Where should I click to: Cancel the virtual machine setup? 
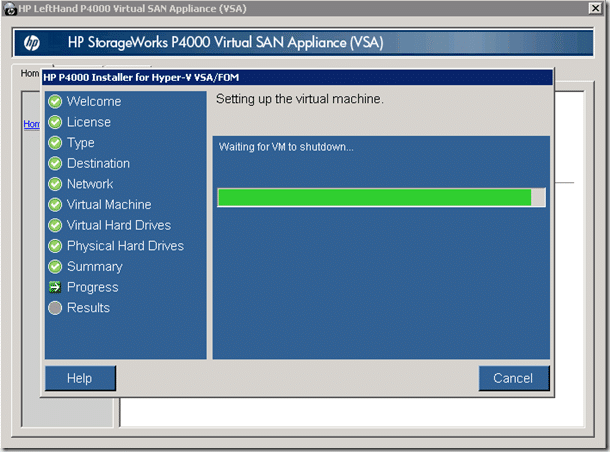pos(514,378)
